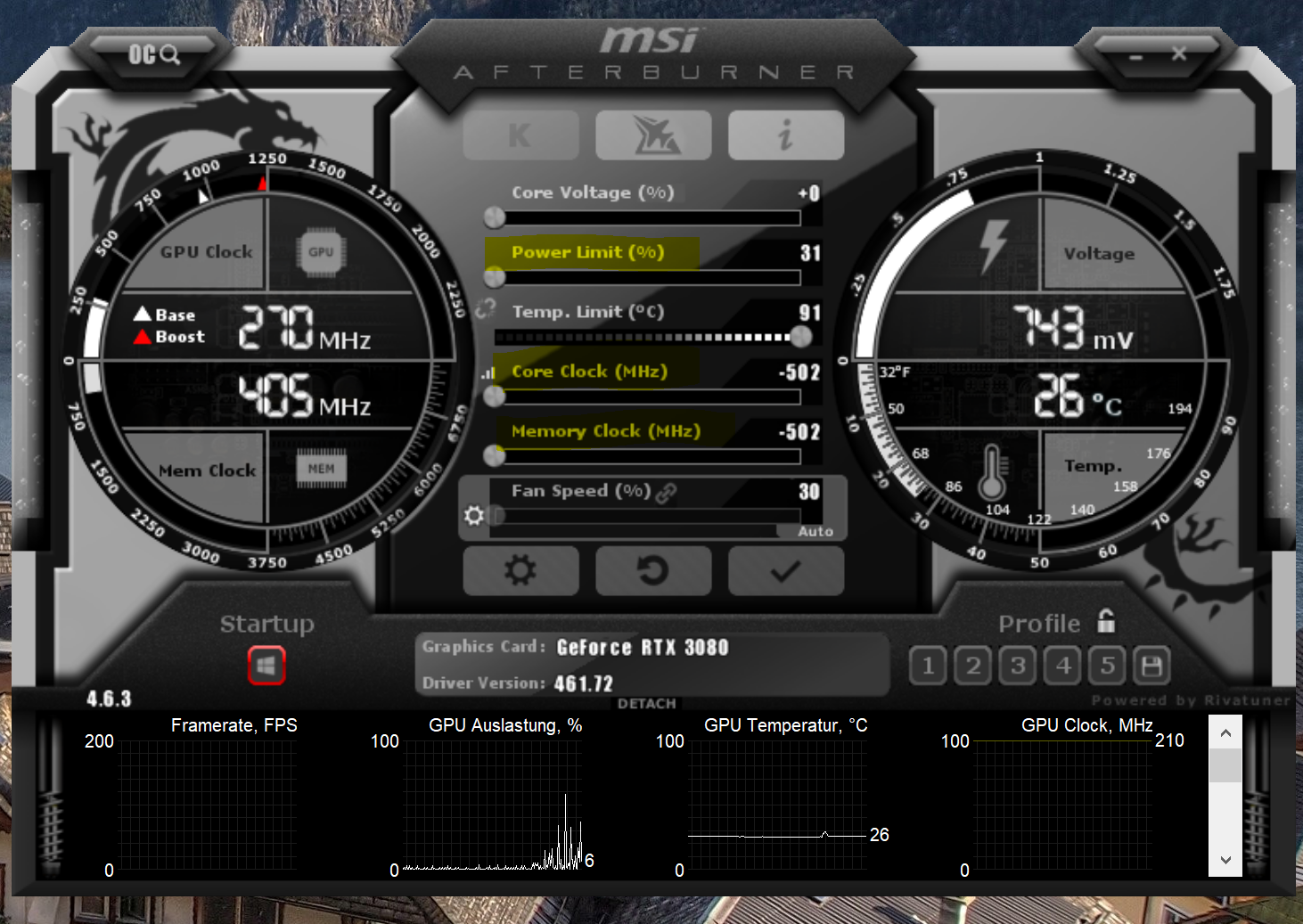The height and width of the screenshot is (924, 1303).
Task: Click the Core Voltage slider handle
Action: point(495,217)
